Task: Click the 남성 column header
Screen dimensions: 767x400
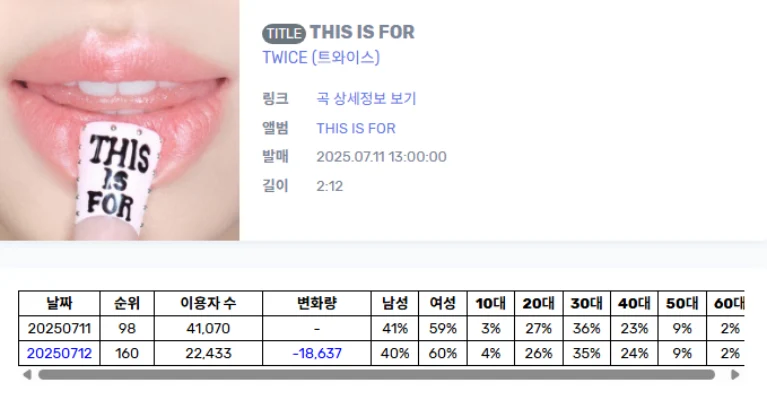Action: [x=395, y=303]
